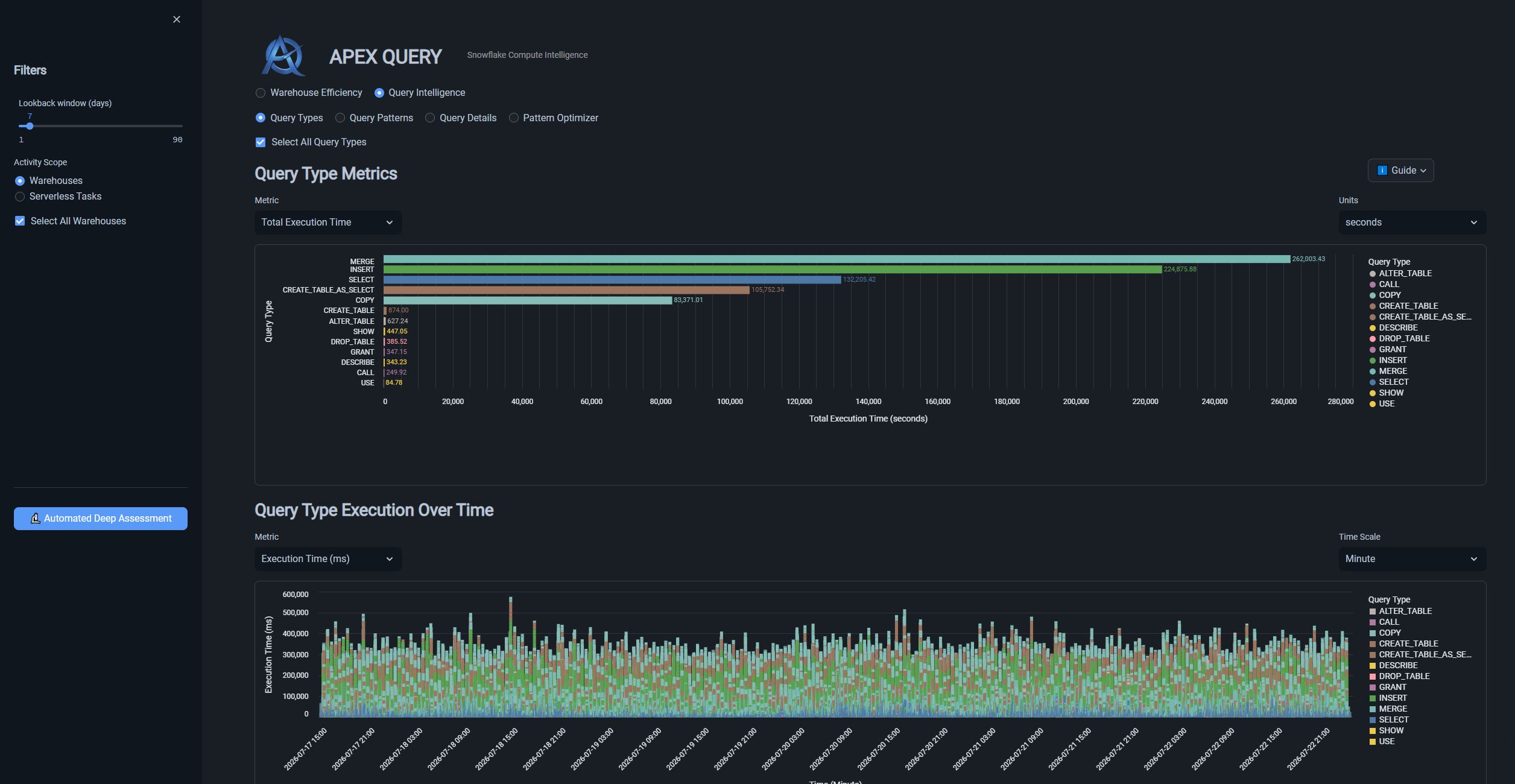Click DESCRIBE legend square in Execution Over Time
Viewport: 1515px width, 784px height.
tap(1373, 666)
